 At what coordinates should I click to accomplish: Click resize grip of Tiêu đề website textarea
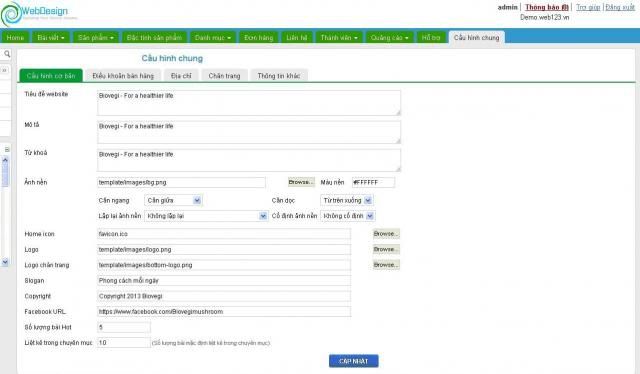click(398, 112)
